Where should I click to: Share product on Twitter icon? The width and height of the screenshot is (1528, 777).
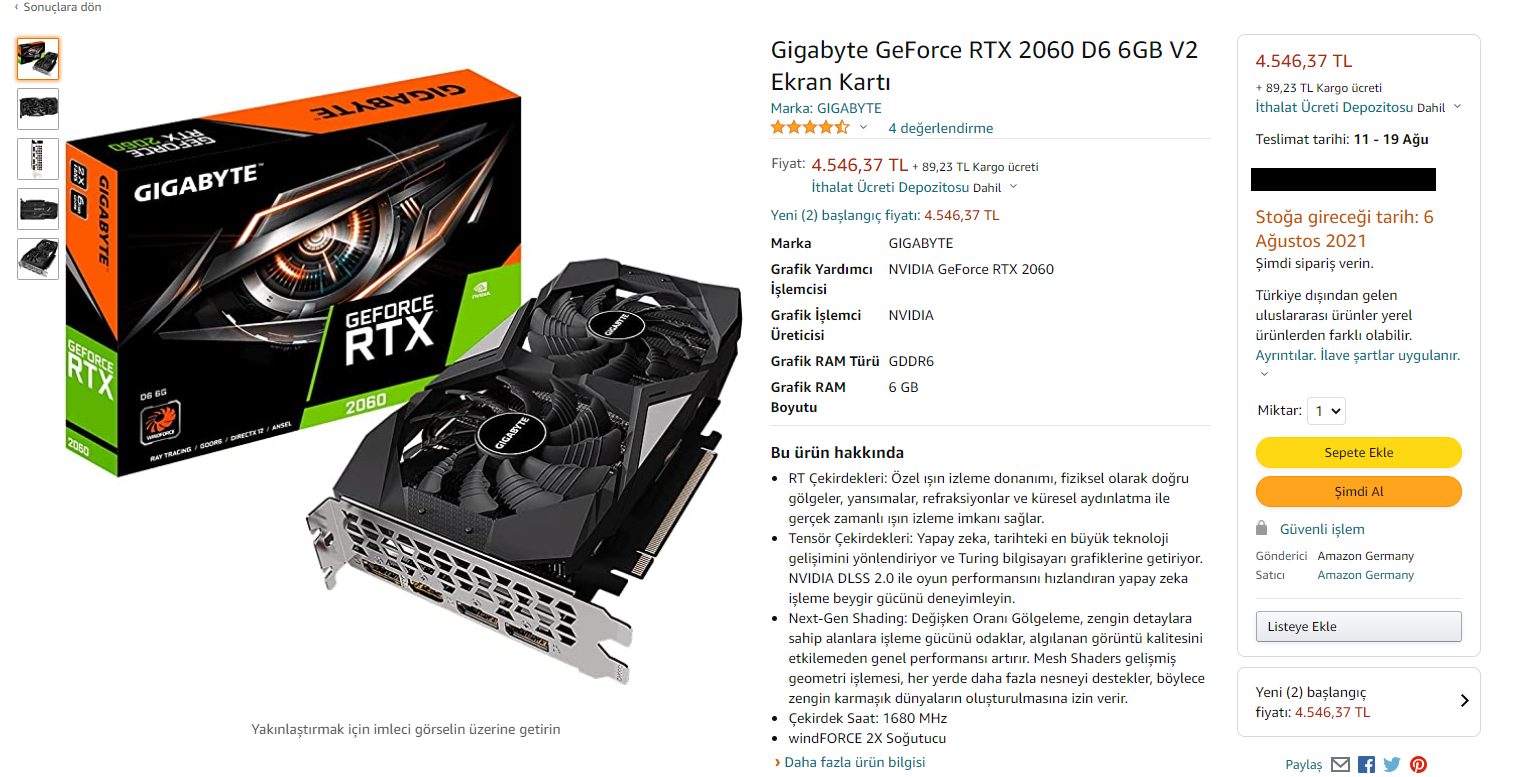[x=1392, y=765]
